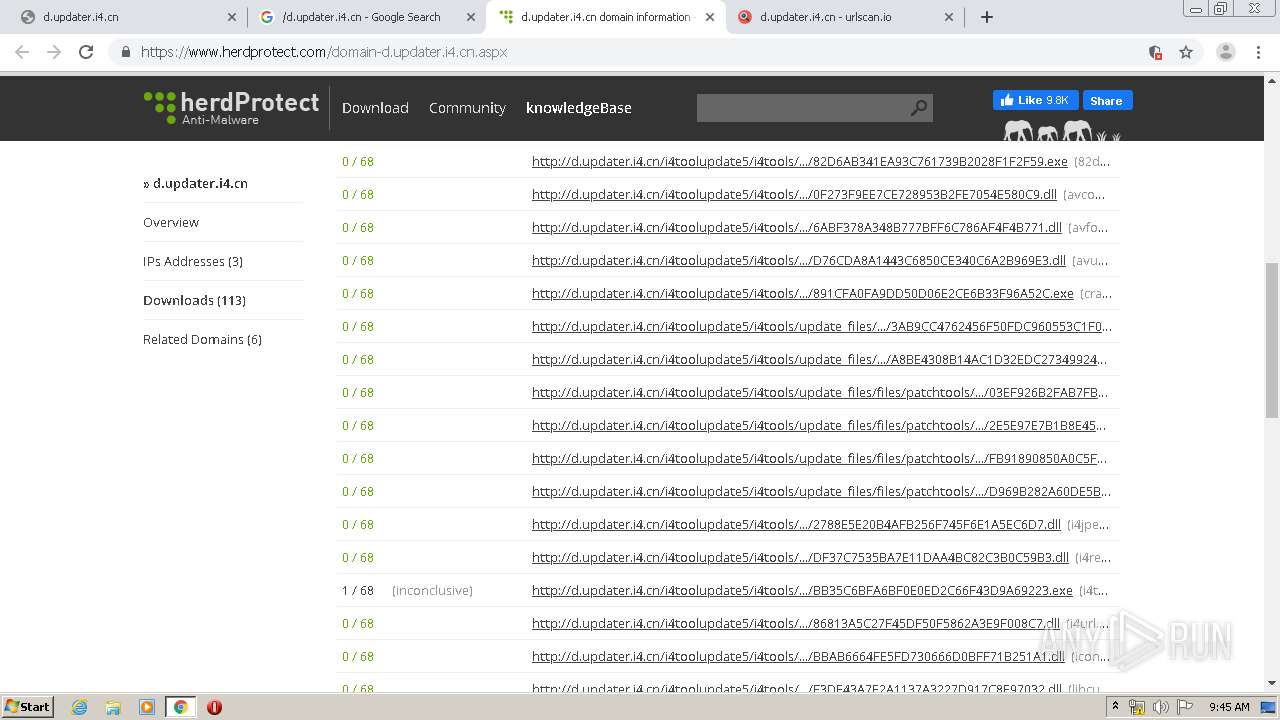Image resolution: width=1280 pixels, height=720 pixels.
Task: Close the urlscan.io tab
Action: (x=949, y=17)
